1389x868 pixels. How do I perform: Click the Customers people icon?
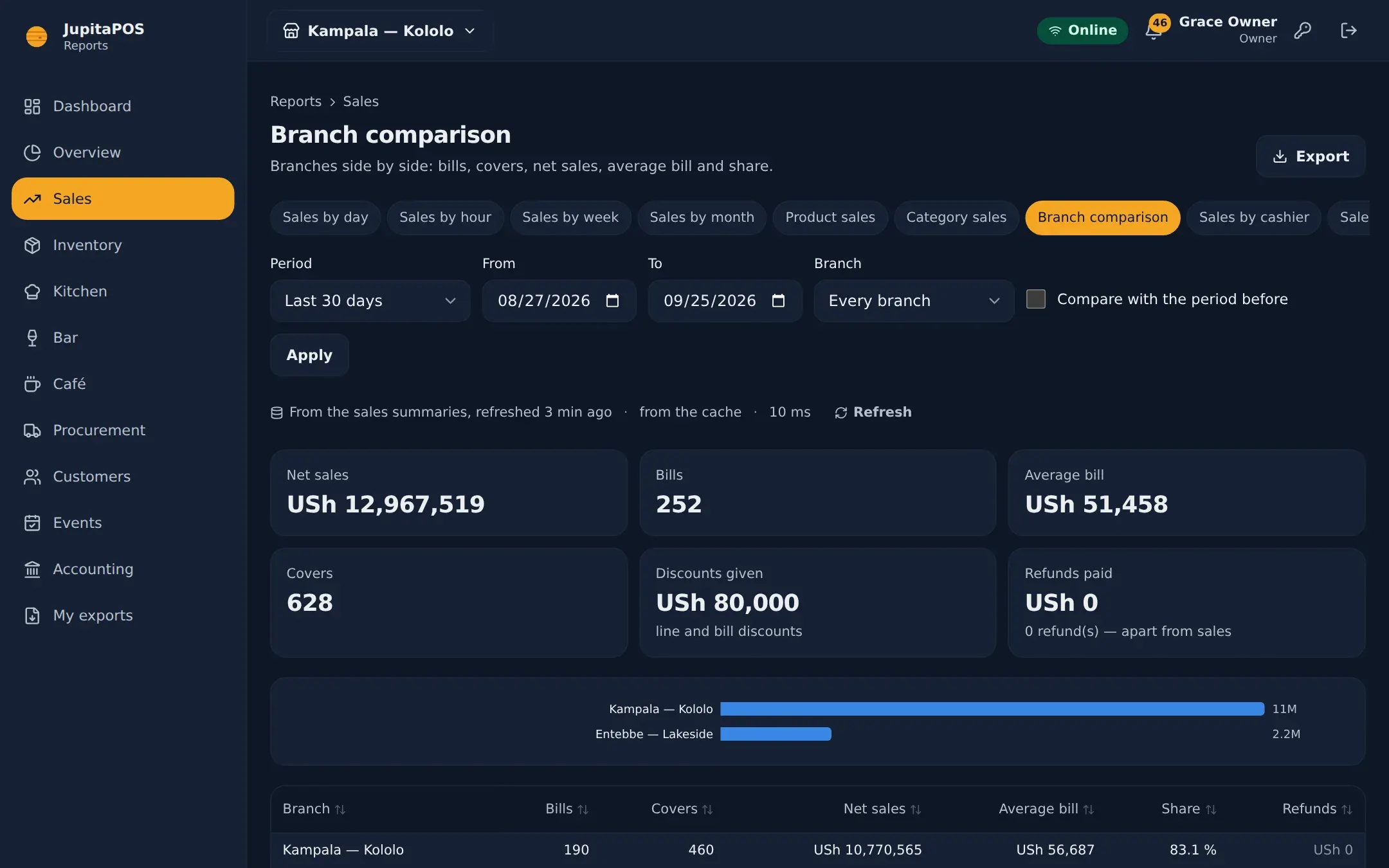tap(32, 476)
